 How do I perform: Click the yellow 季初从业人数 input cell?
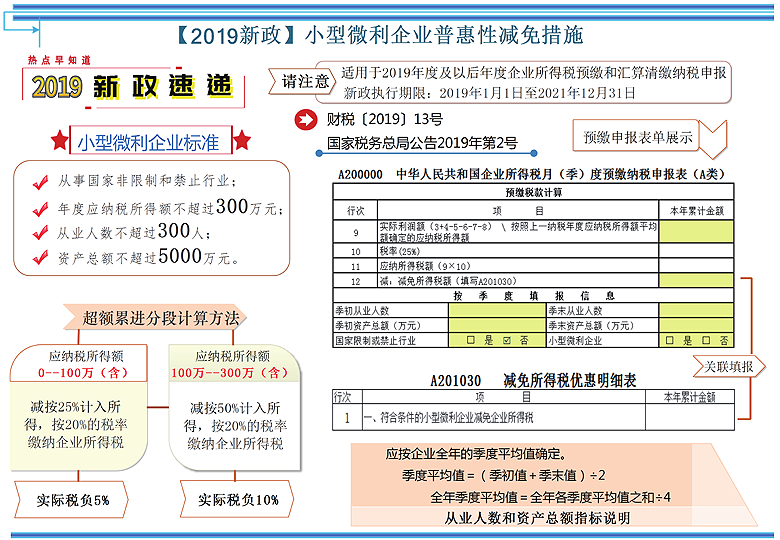click(496, 311)
